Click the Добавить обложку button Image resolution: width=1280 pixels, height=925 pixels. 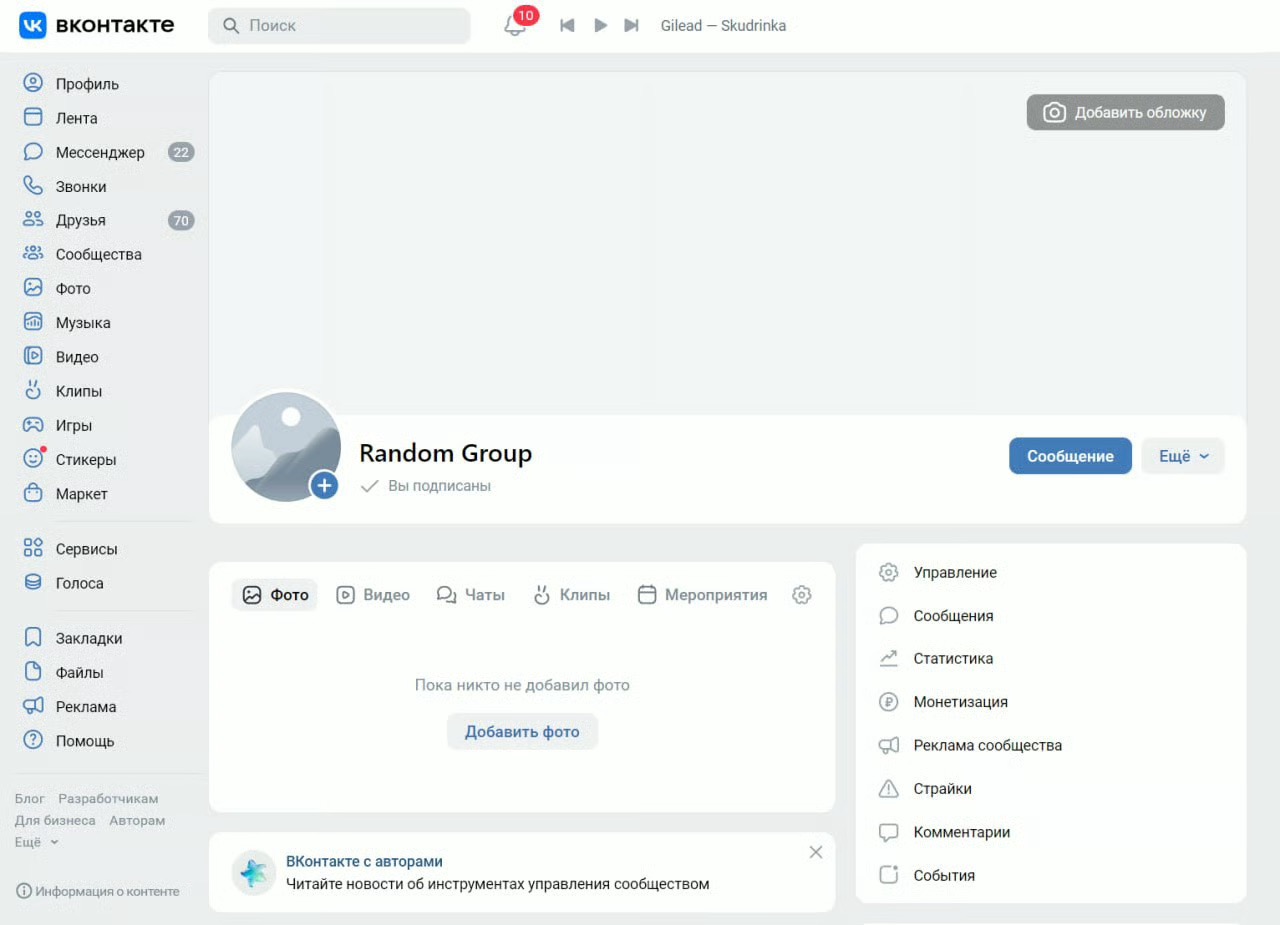pyautogui.click(x=1126, y=113)
